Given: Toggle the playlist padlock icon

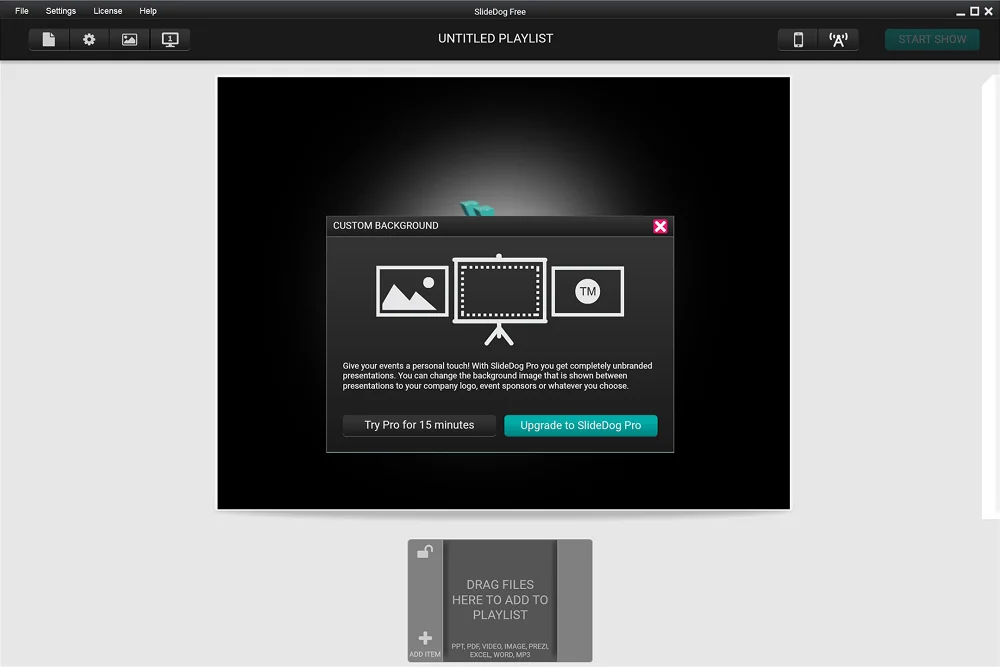Looking at the screenshot, I should point(425,551).
